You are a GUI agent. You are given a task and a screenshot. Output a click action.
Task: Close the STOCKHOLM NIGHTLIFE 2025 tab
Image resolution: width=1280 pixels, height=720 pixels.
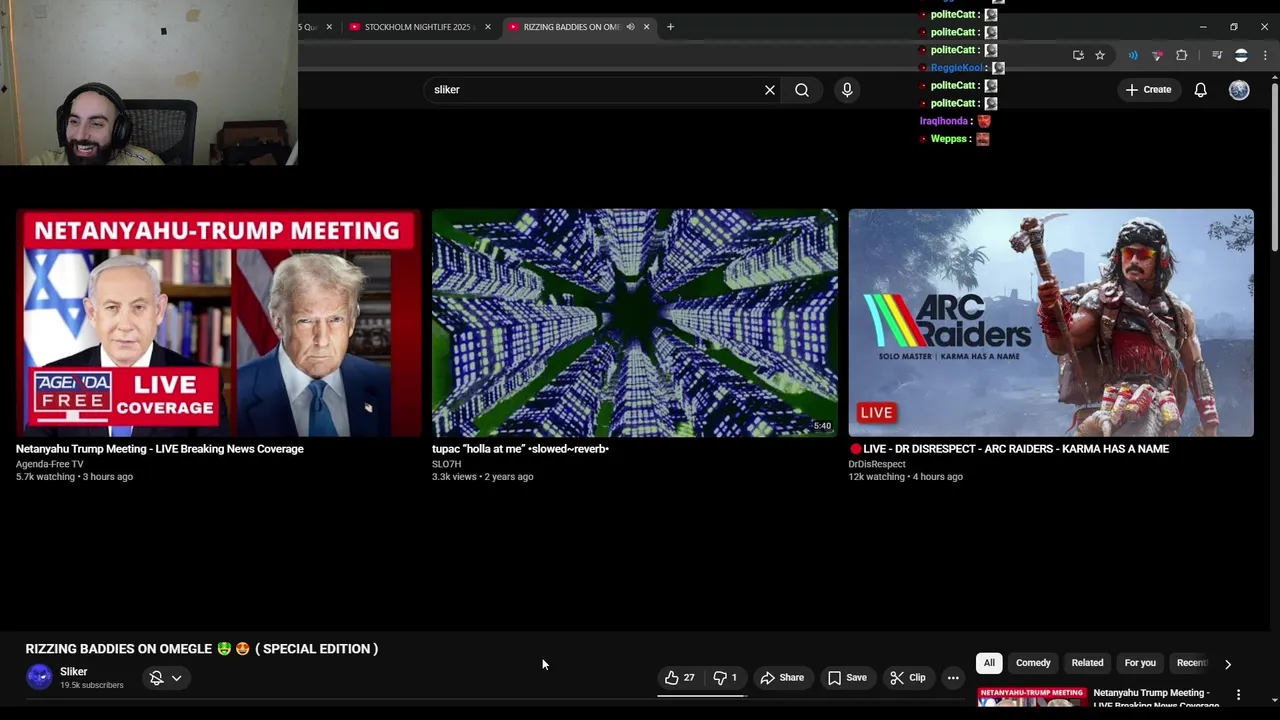coord(488,27)
